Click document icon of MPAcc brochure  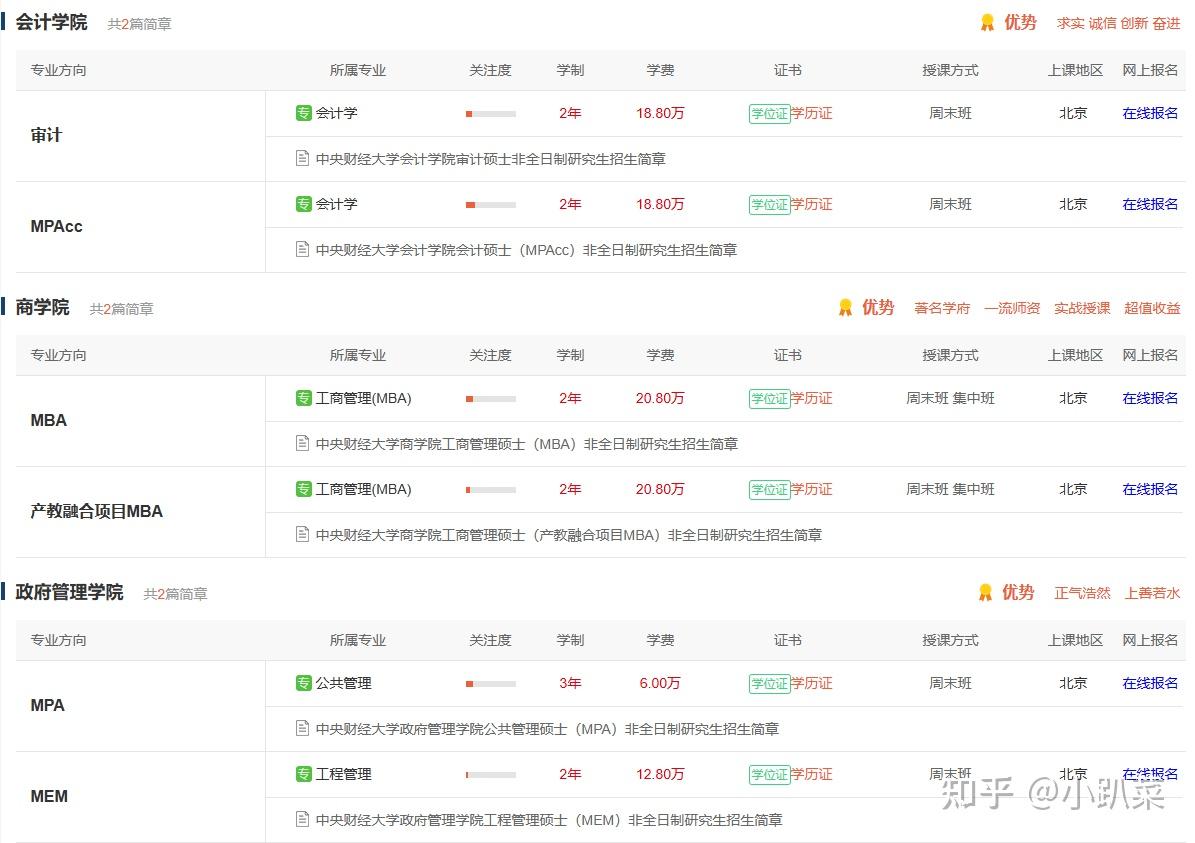tap(303, 249)
